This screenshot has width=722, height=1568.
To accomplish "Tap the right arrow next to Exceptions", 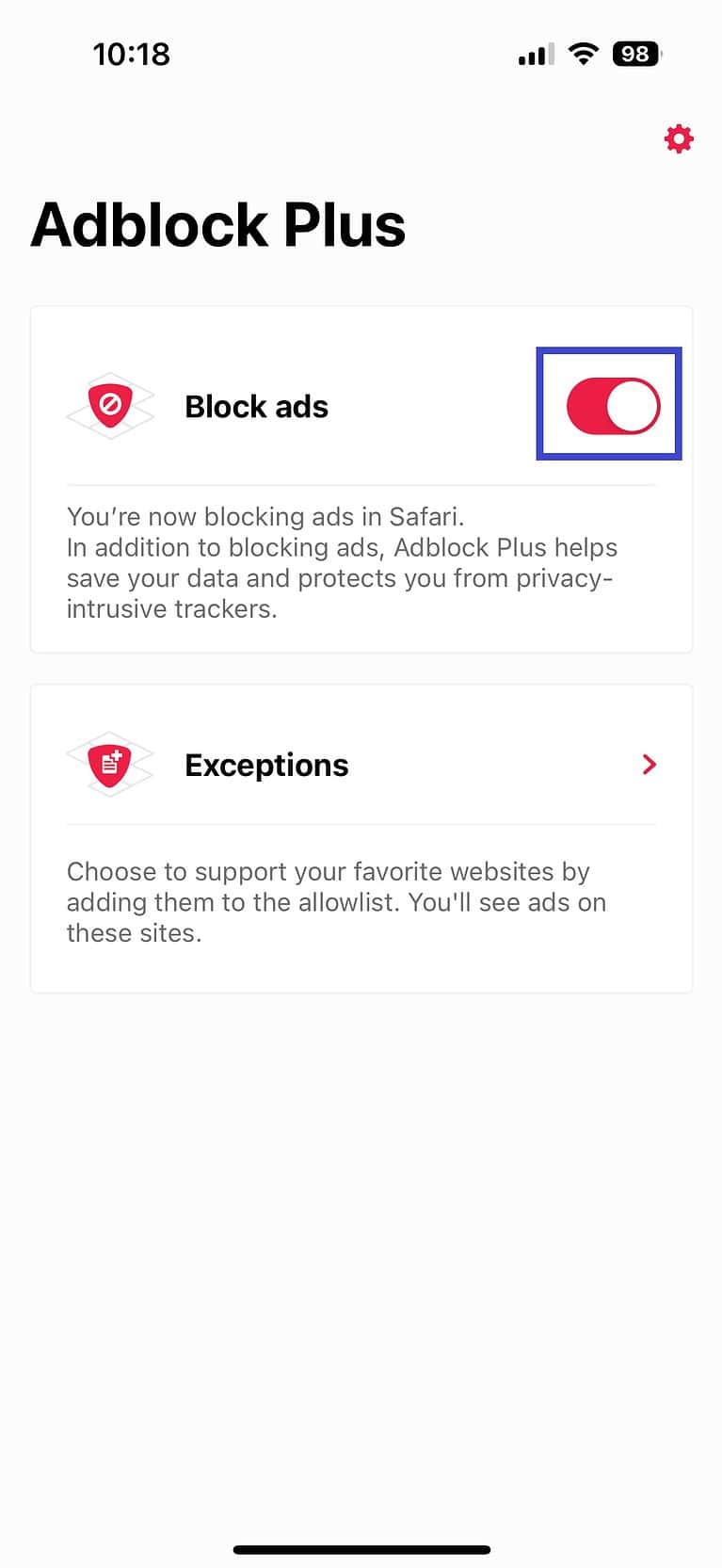I will click(x=649, y=764).
